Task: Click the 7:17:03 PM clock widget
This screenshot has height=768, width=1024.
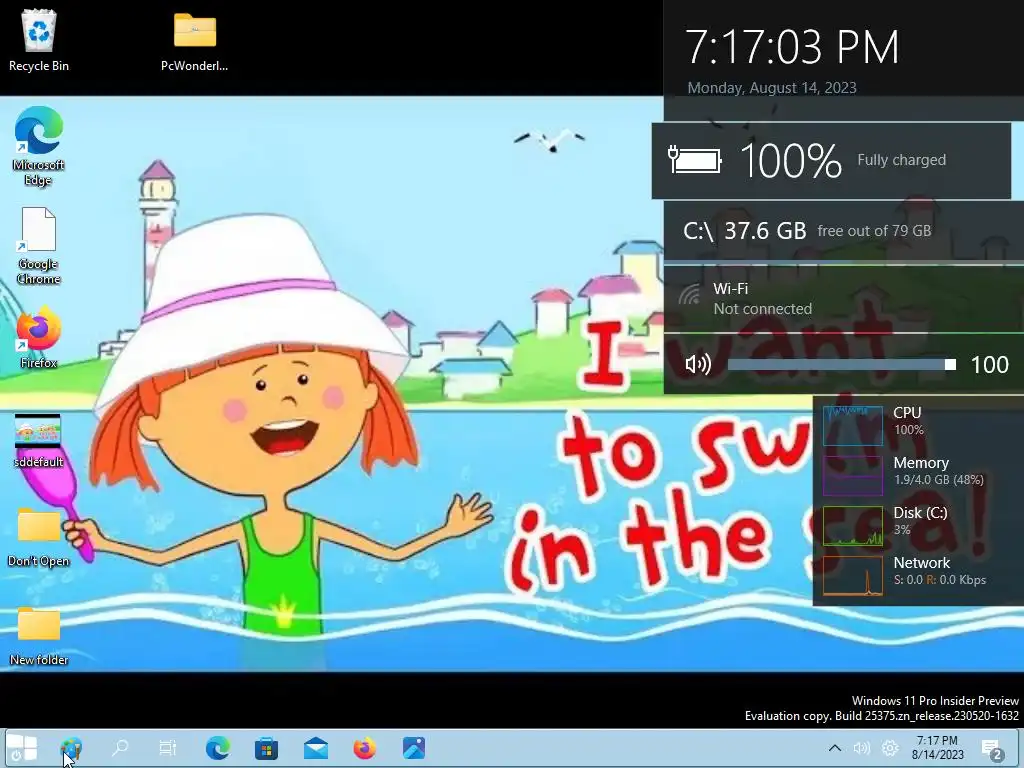Action: pos(792,47)
